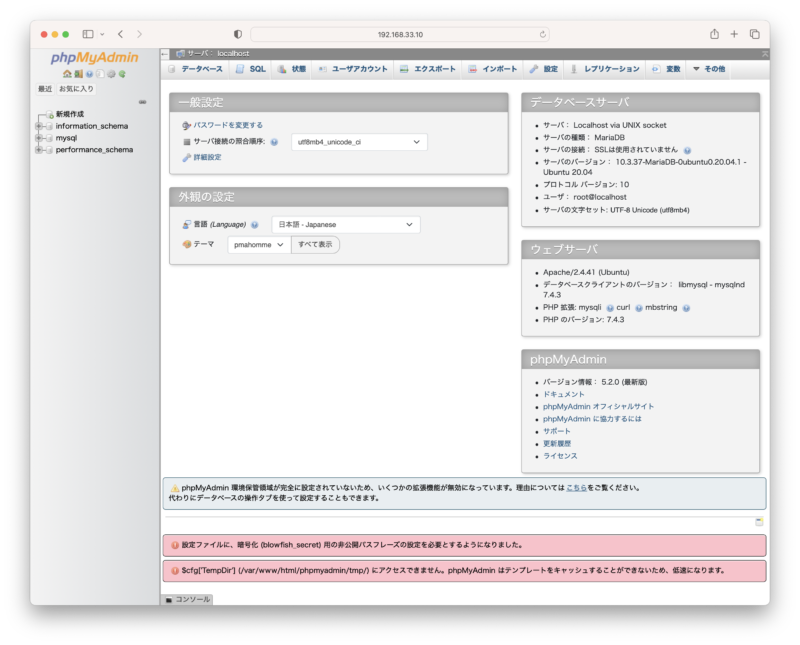Image resolution: width=800 pixels, height=645 pixels.
Task: Click the home icon under the phpMyAdmin logo
Action: point(67,74)
